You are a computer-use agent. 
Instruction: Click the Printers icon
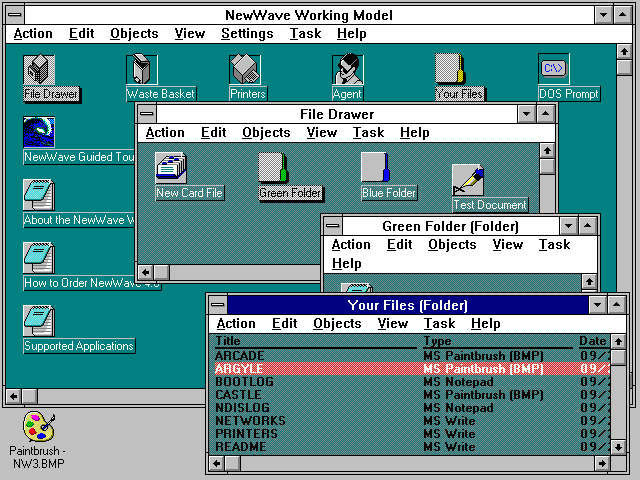[x=246, y=70]
